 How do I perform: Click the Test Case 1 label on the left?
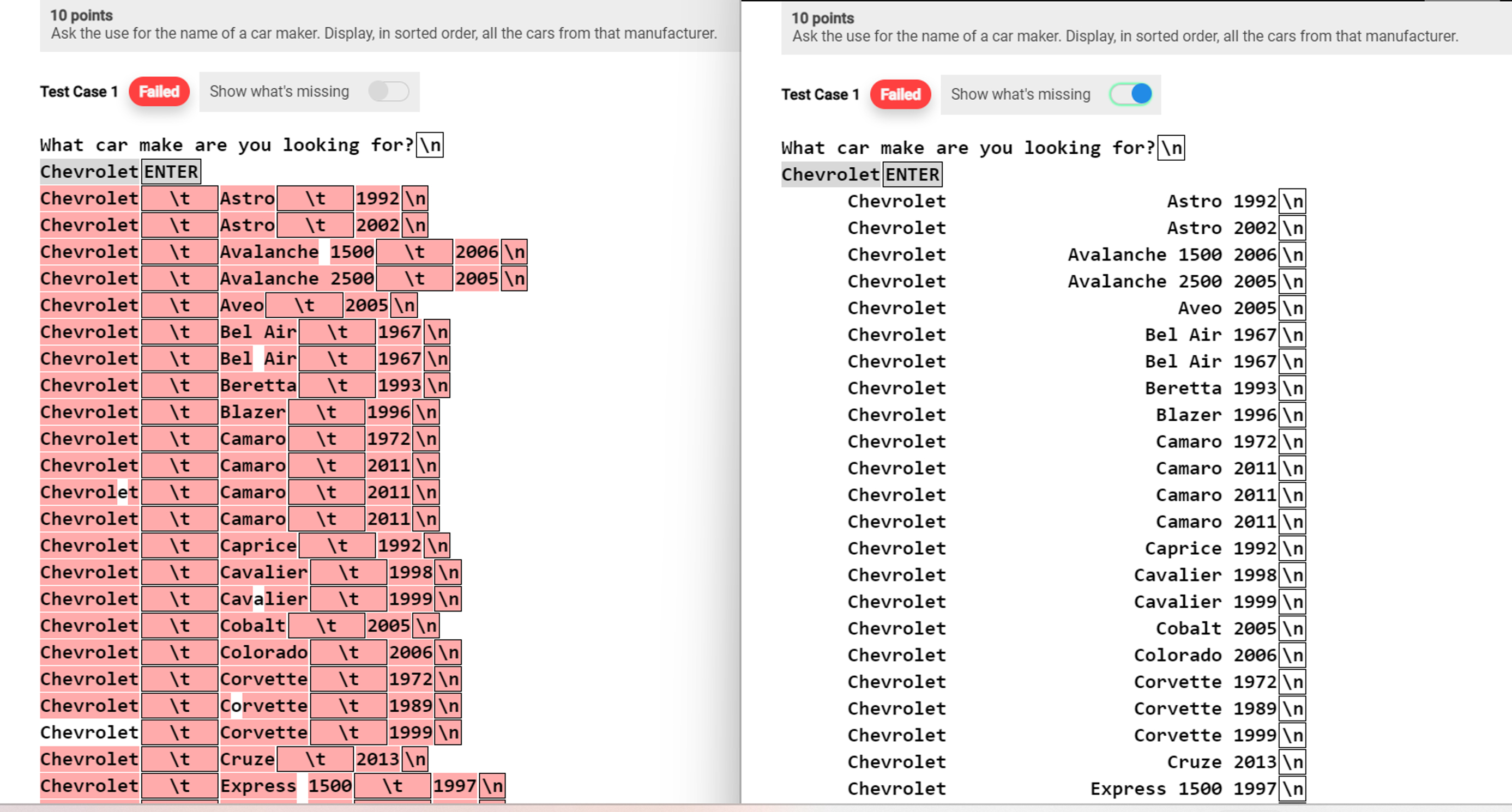pyautogui.click(x=79, y=92)
